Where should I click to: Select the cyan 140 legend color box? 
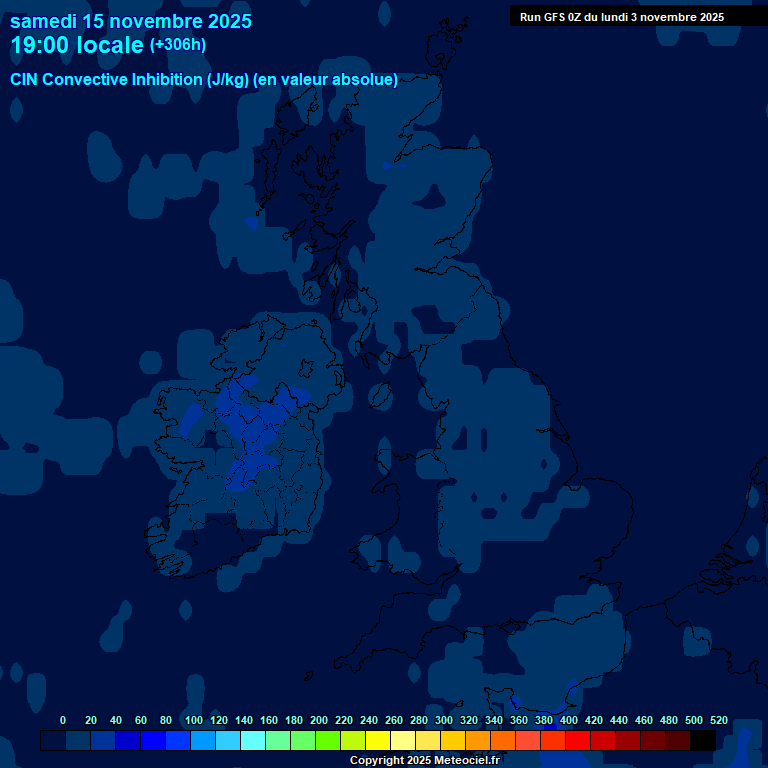253,741
